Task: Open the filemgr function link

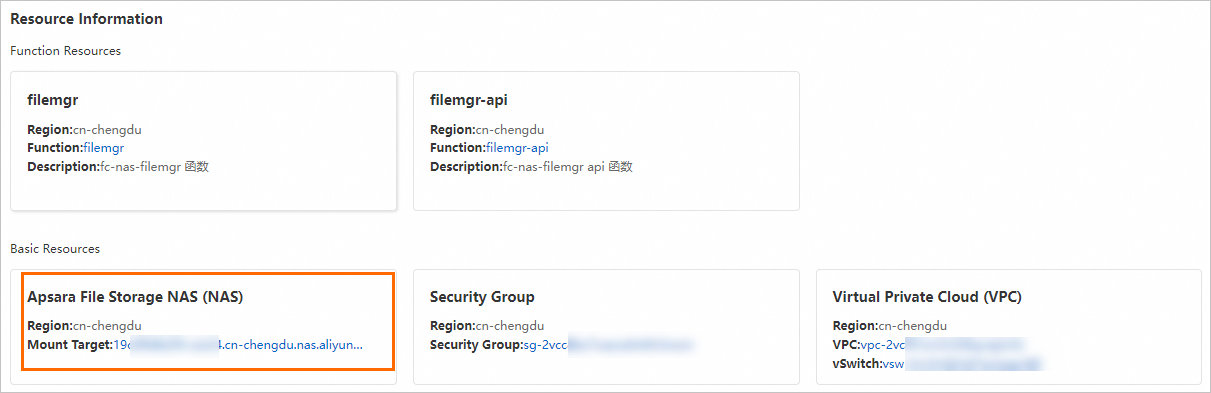Action: point(106,148)
